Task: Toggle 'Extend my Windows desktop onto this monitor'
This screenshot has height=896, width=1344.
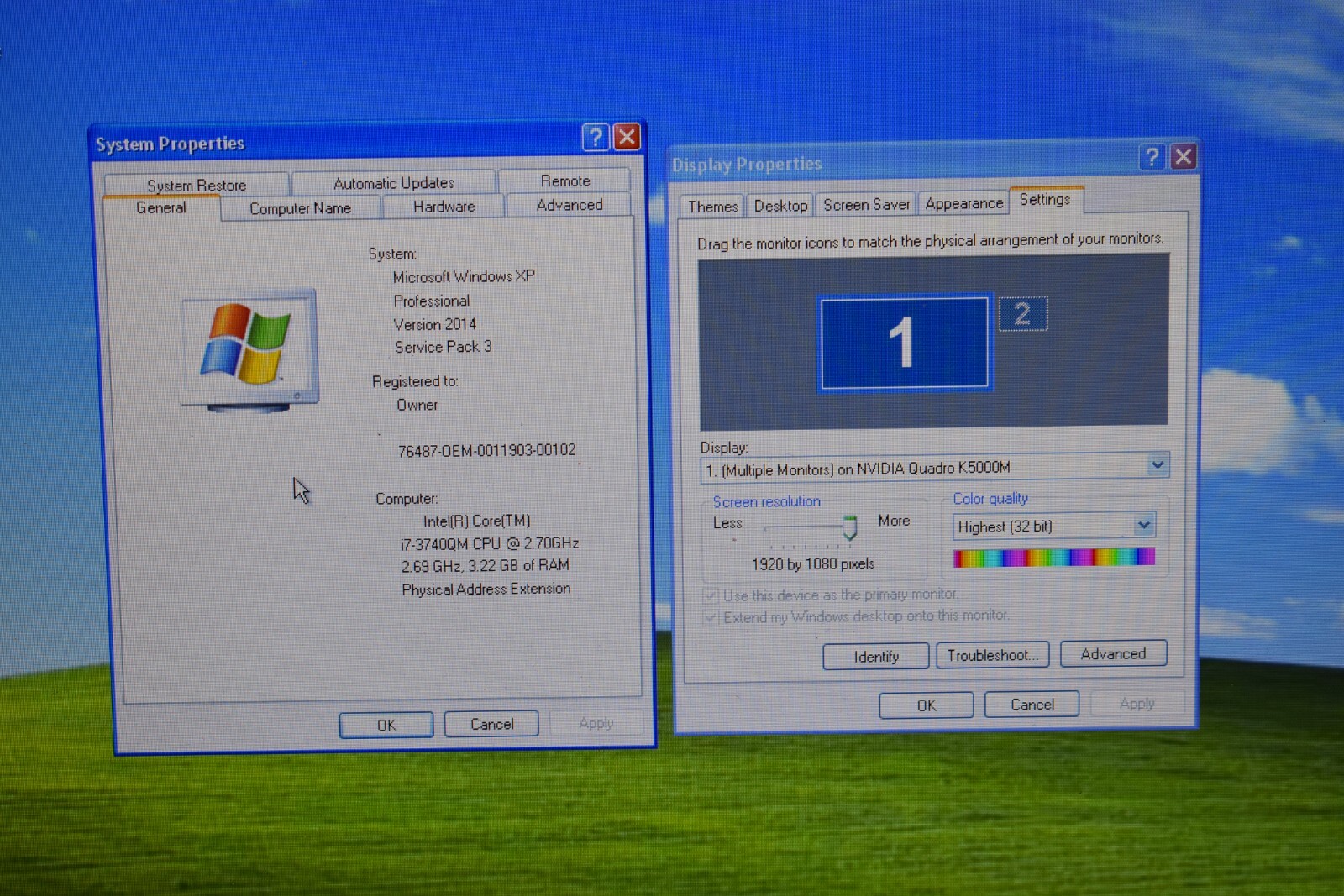Action: click(x=711, y=618)
